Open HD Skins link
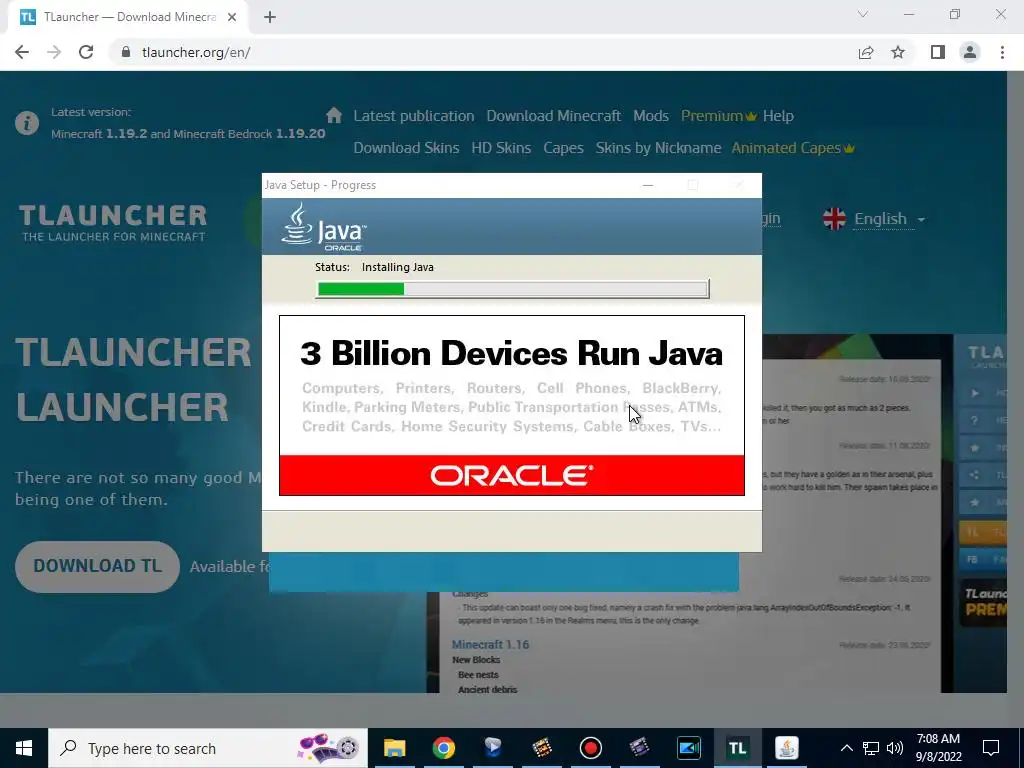Image resolution: width=1024 pixels, height=768 pixels. click(x=501, y=148)
